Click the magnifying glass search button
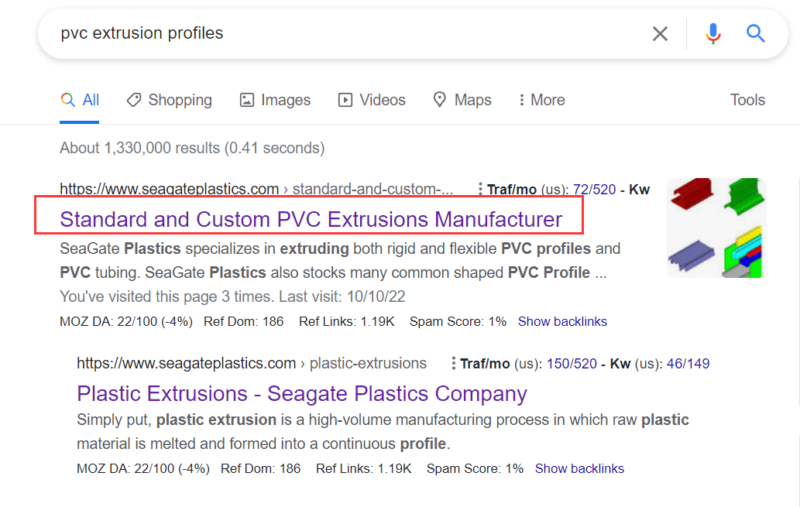Screen dimensions: 800x507 (756, 34)
